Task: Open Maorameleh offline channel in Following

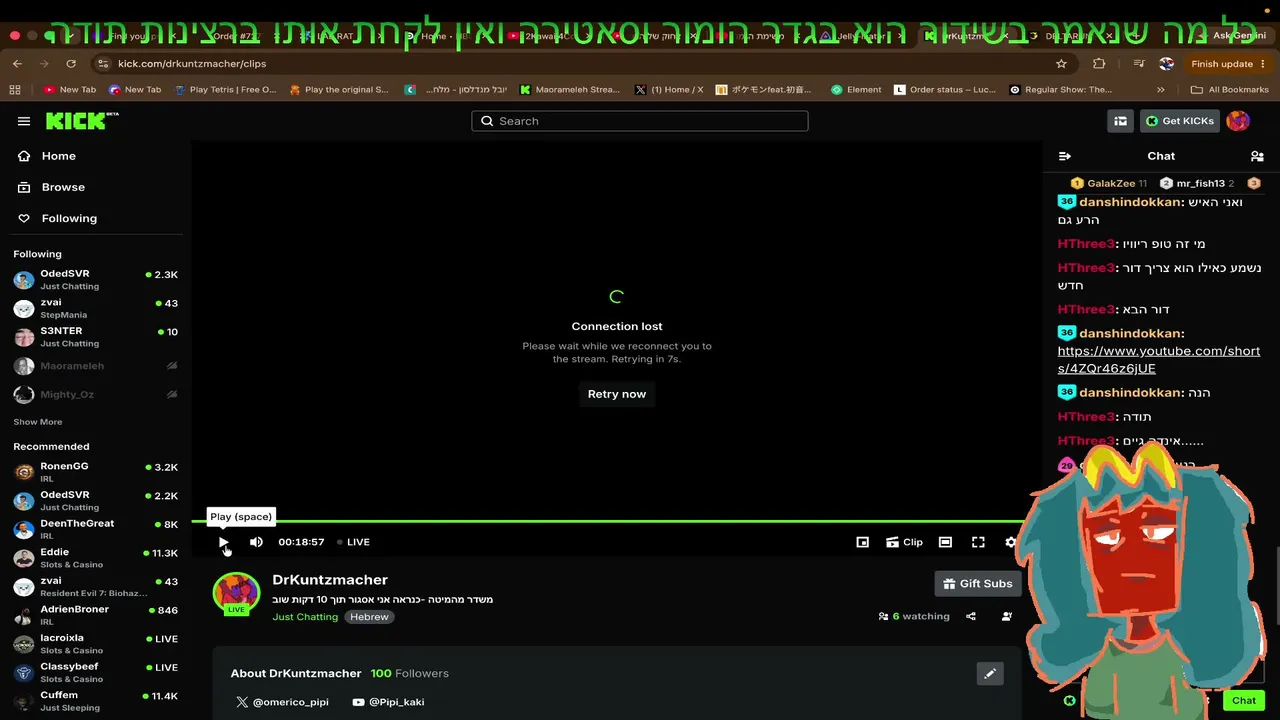Action: pos(96,366)
